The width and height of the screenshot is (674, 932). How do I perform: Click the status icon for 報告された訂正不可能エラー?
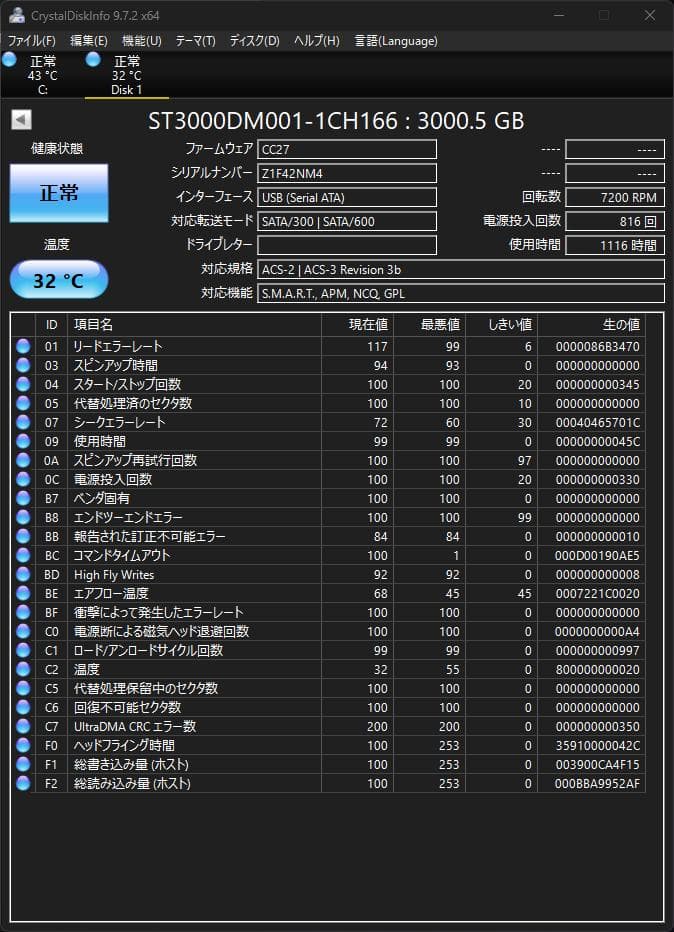coord(23,536)
